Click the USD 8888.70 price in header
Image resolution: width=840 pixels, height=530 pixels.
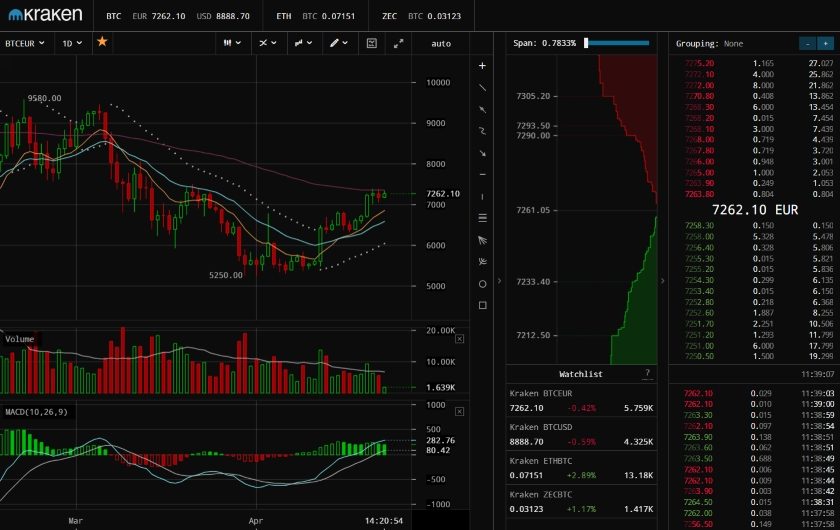[x=223, y=16]
